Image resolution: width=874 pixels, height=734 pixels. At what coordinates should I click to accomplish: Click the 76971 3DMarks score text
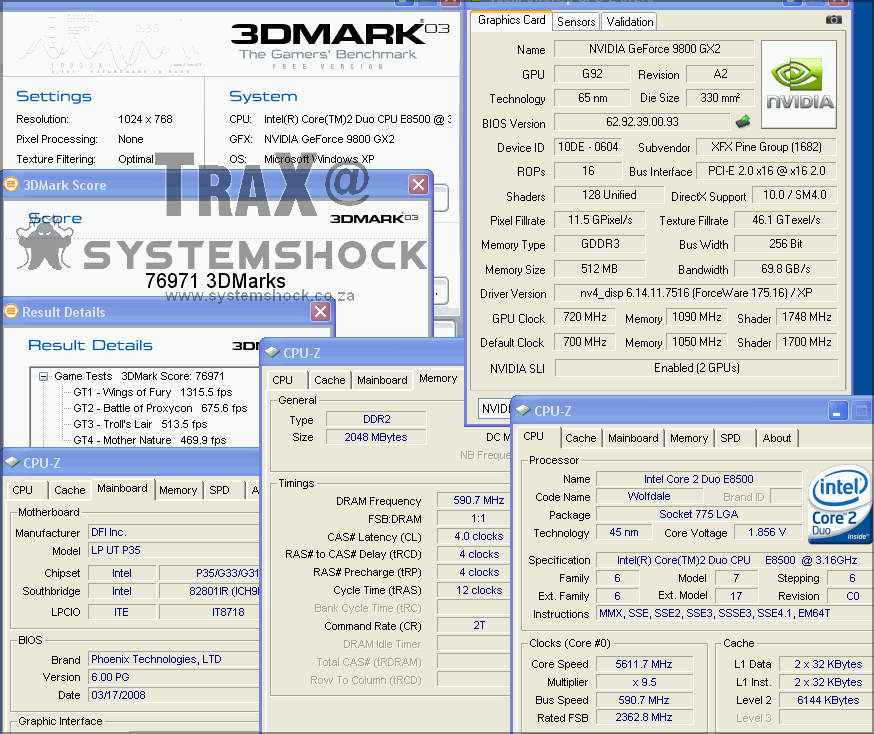coord(215,281)
